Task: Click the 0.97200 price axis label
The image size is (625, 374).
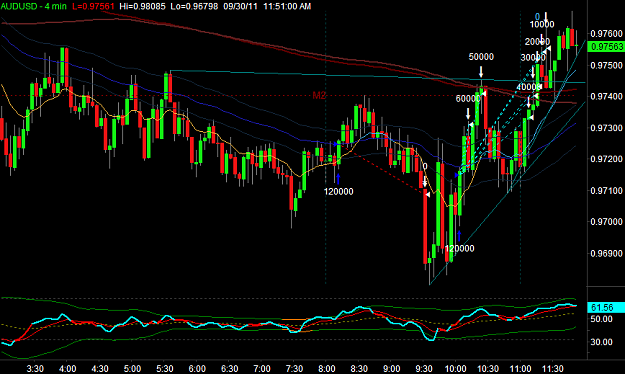Action: pyautogui.click(x=606, y=159)
